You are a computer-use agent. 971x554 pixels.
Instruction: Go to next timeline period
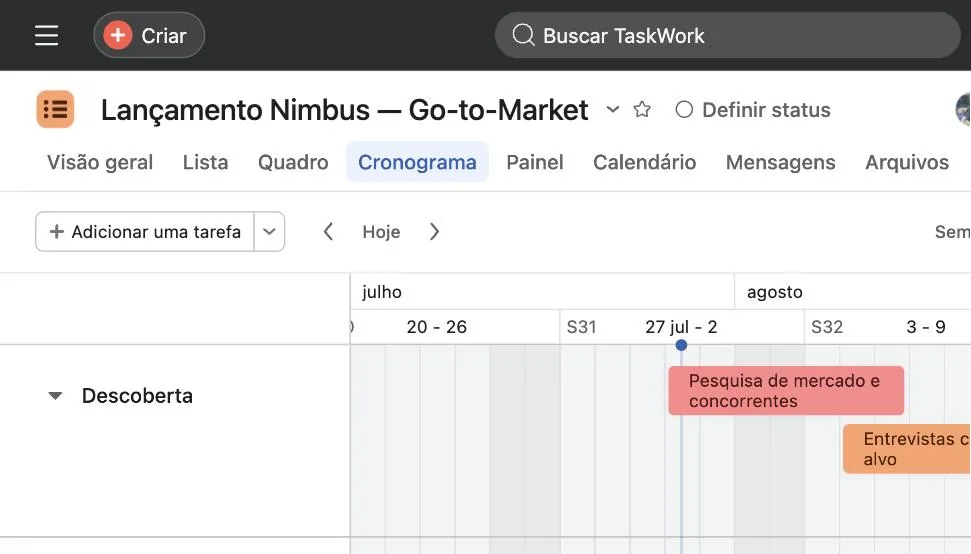click(434, 232)
